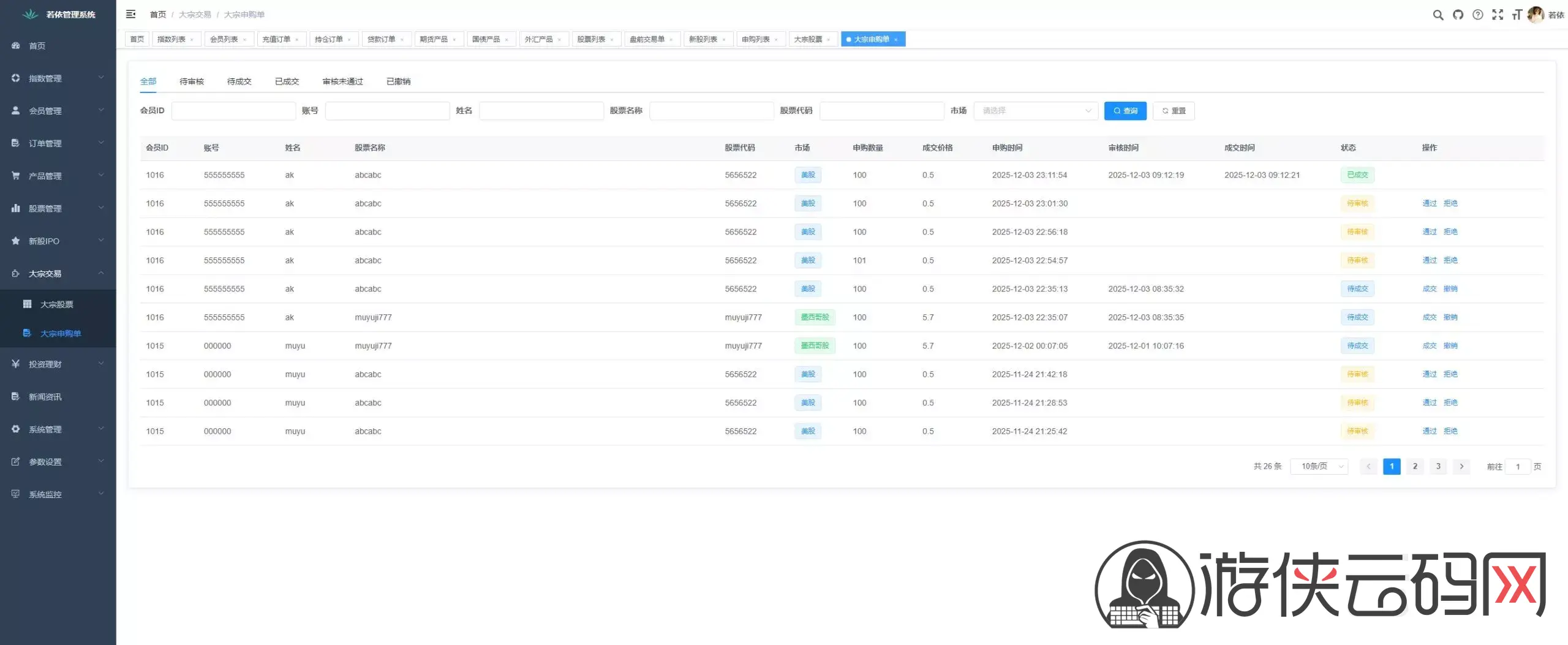This screenshot has height=645, width=1568.
Task: Click the blue 查询 search button
Action: [1125, 111]
